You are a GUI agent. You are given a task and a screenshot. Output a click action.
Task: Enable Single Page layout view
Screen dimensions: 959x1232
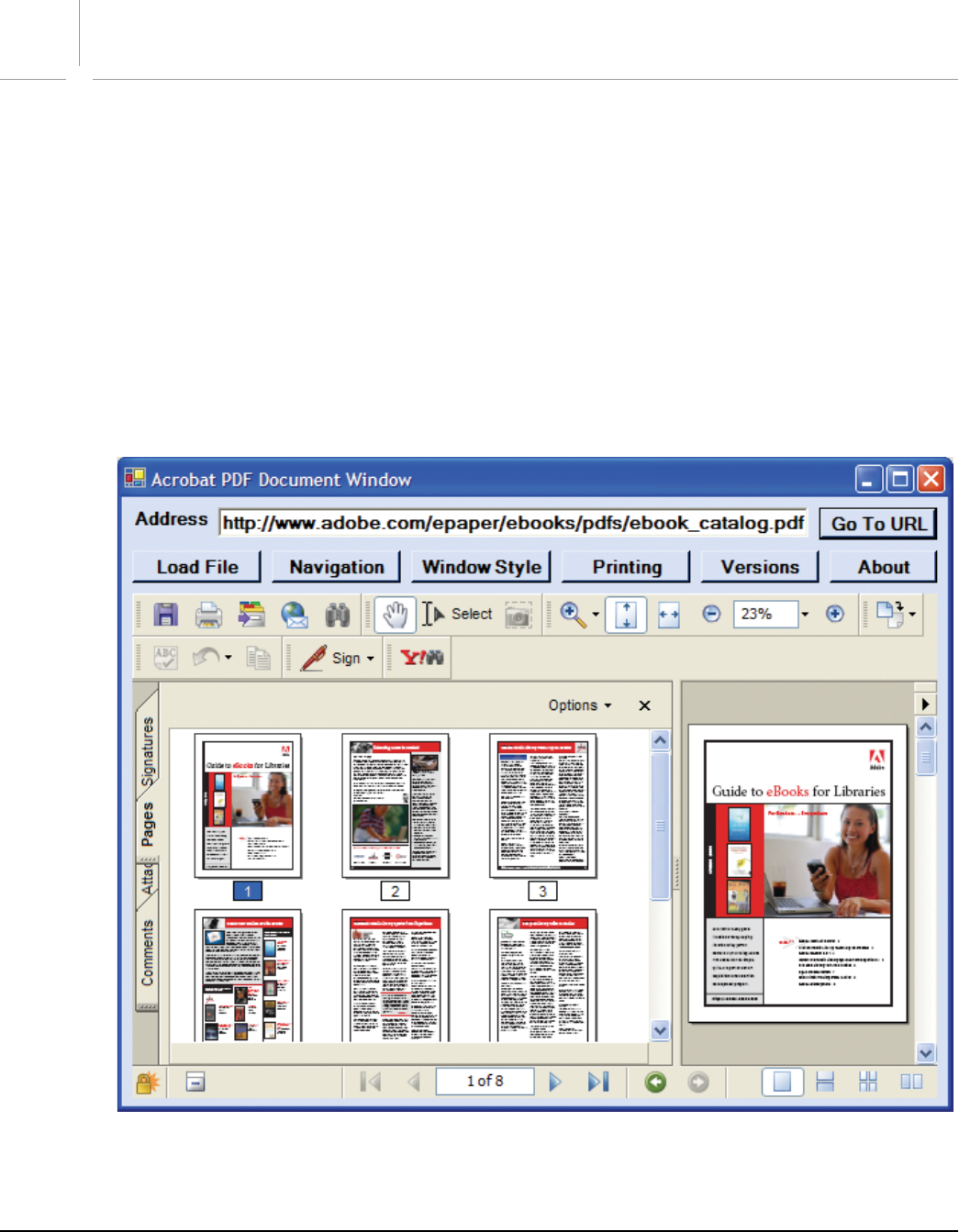(782, 1082)
